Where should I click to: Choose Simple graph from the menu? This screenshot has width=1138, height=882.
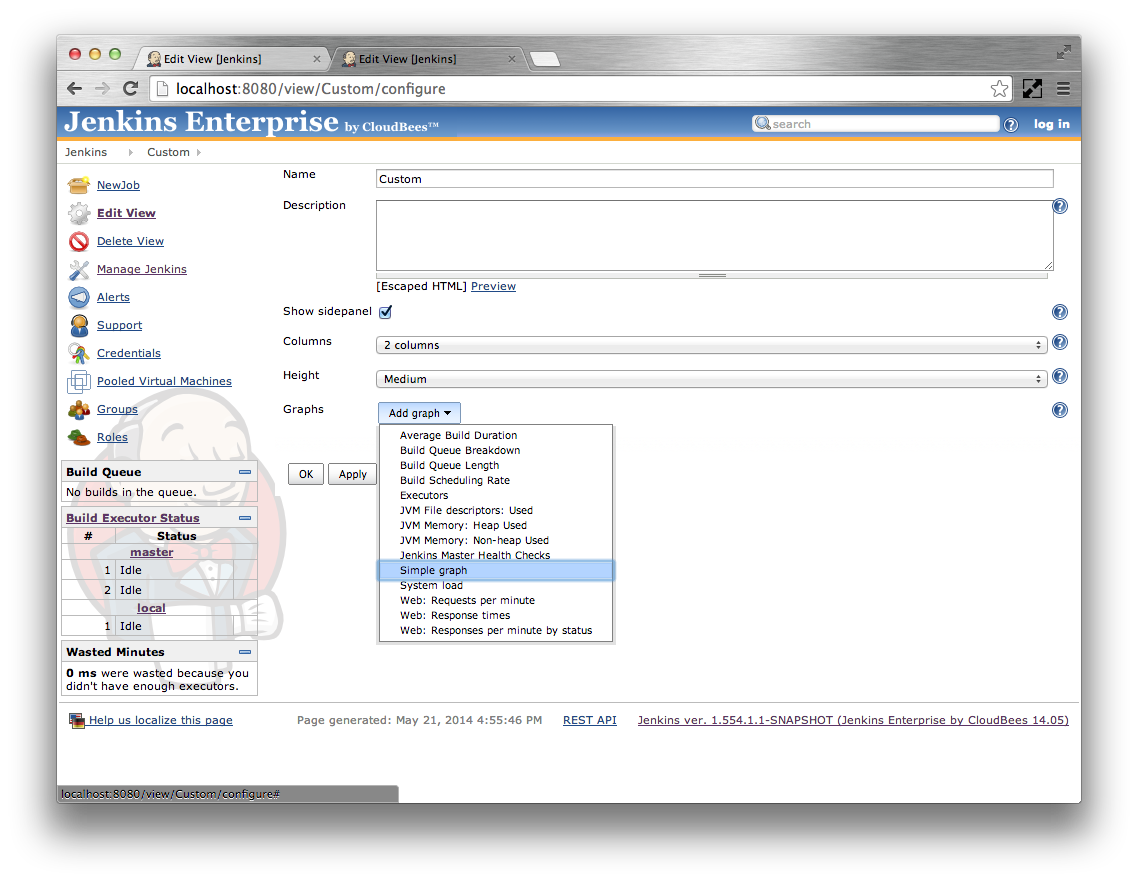click(496, 571)
